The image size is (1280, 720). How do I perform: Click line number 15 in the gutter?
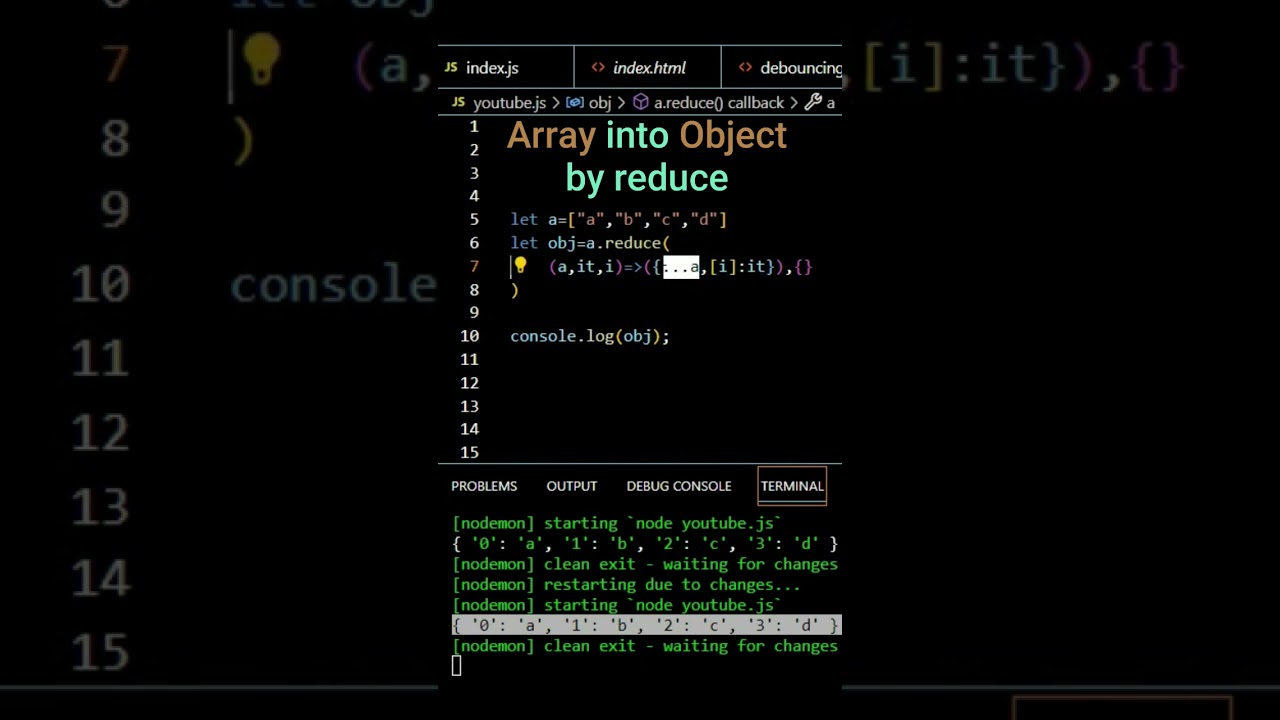(x=470, y=452)
